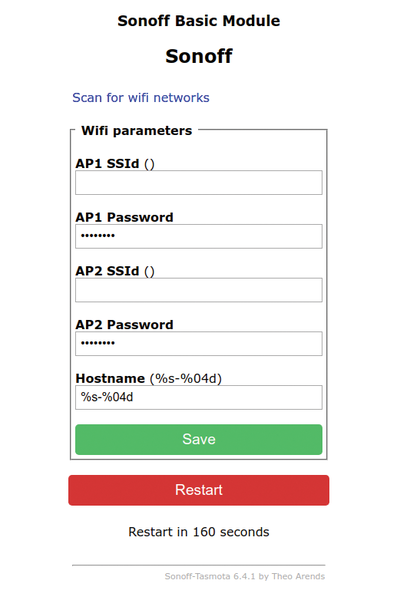Click the Wifi parameters group legend
Image resolution: width=410 pixels, height=600 pixels.
pyautogui.click(x=137, y=131)
